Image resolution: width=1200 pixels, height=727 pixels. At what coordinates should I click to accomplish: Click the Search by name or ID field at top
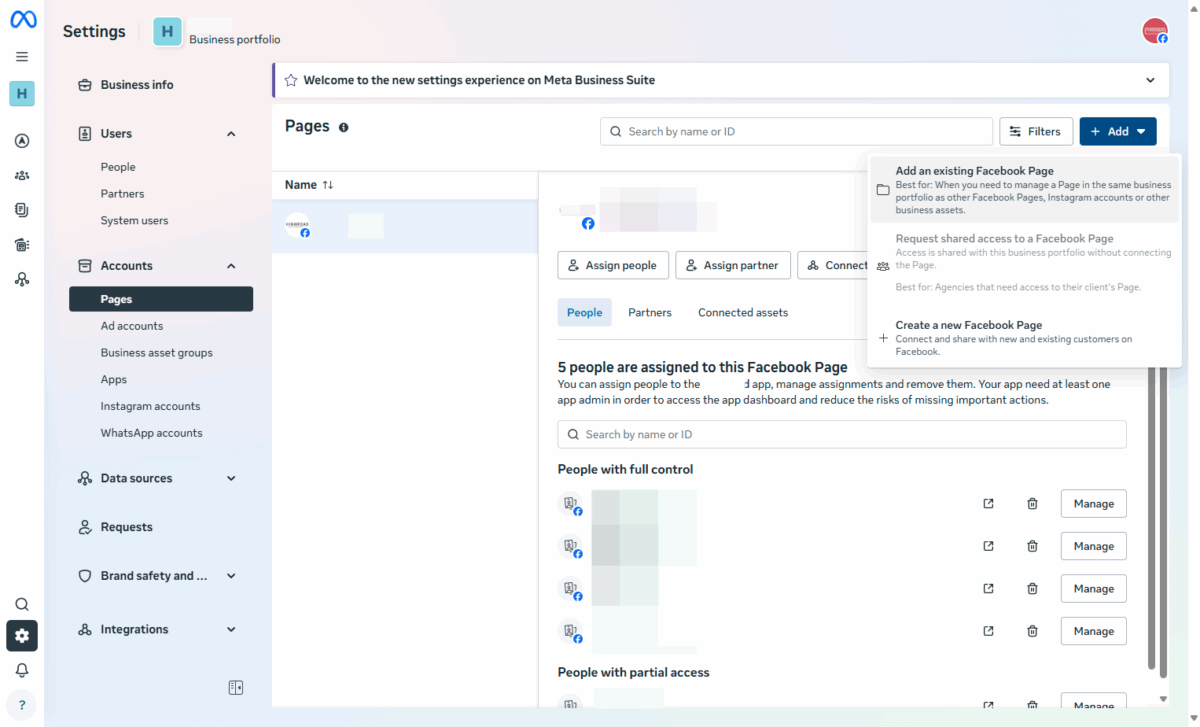pyautogui.click(x=796, y=131)
